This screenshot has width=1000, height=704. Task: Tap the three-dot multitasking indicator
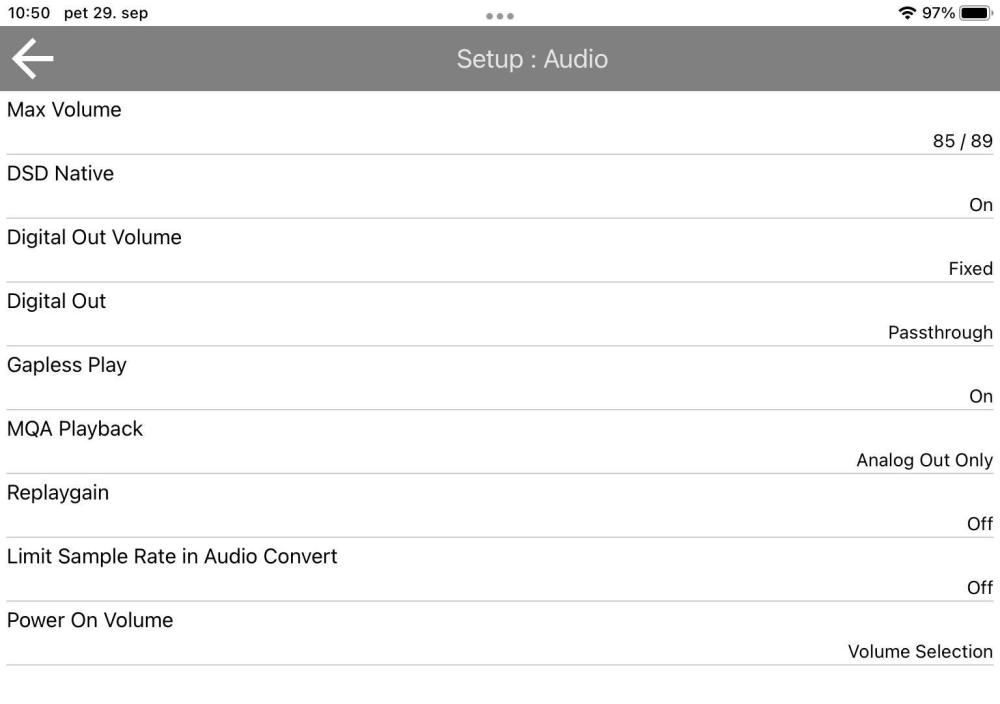(x=499, y=16)
